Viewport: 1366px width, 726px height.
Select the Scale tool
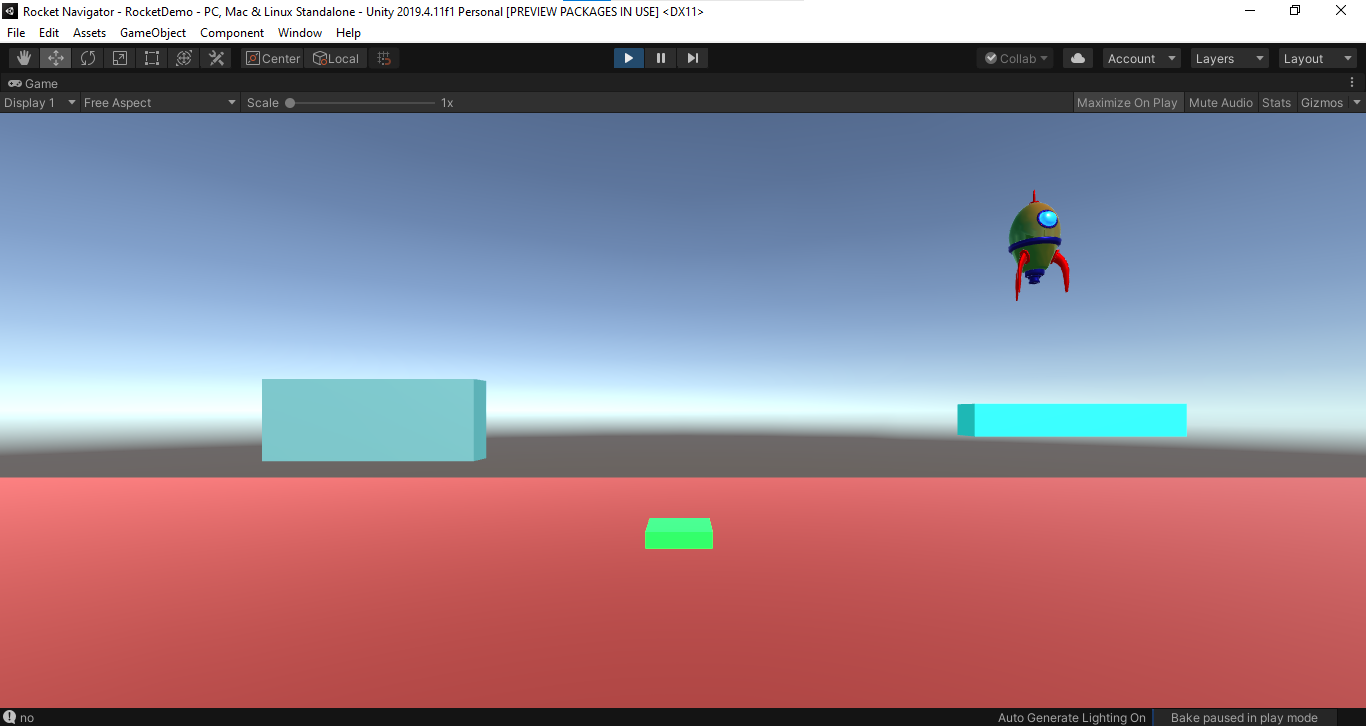(x=120, y=58)
